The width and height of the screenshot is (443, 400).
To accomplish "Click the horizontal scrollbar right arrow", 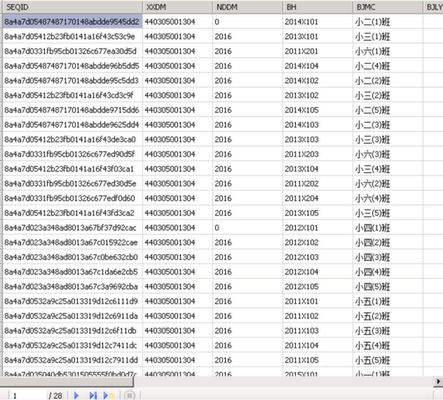I will [438, 381].
